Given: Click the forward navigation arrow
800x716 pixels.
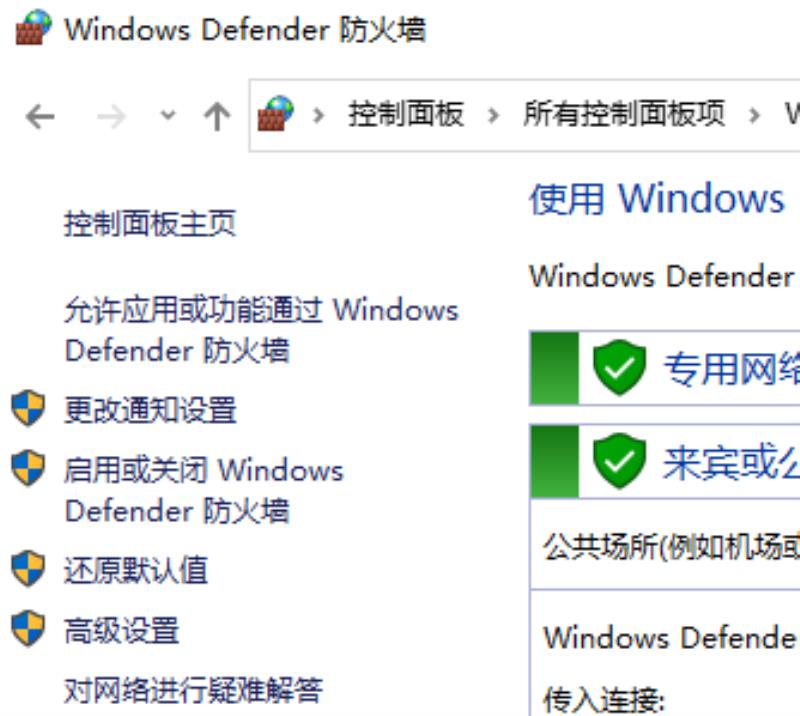Looking at the screenshot, I should [x=111, y=117].
